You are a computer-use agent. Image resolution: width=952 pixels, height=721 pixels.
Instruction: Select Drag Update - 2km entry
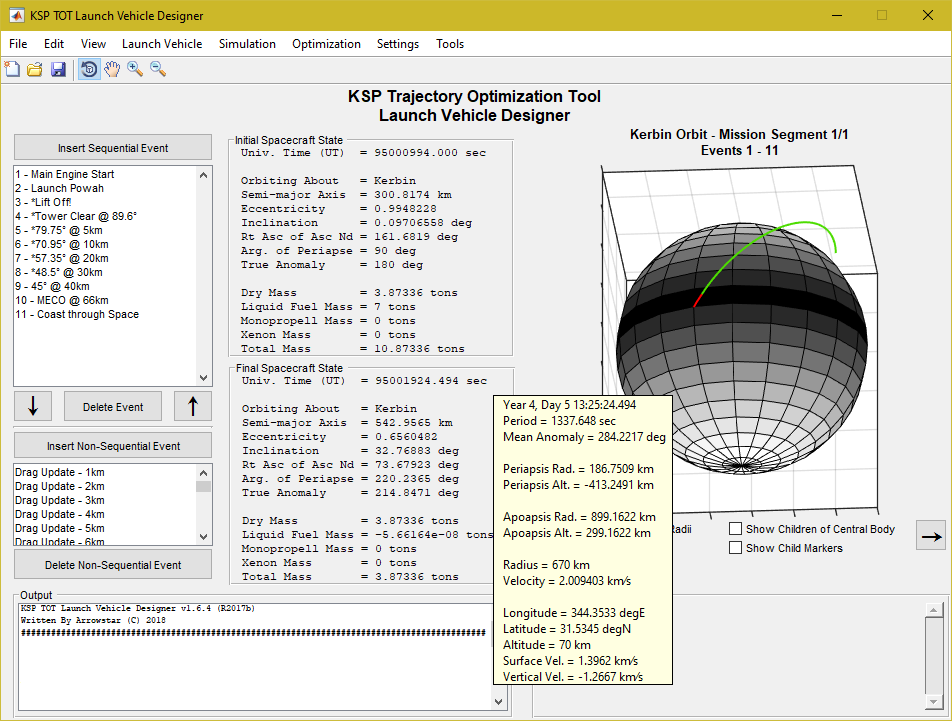[x=105, y=486]
